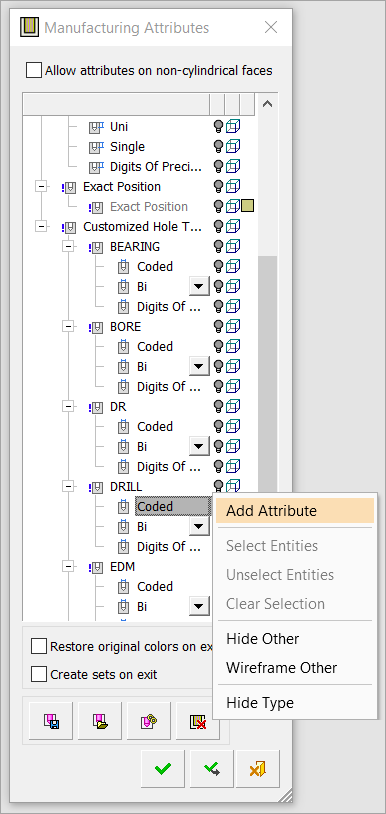Toggle the light bulb visibility beside BORE
Screen dimensions: 386x814
coord(218,327)
